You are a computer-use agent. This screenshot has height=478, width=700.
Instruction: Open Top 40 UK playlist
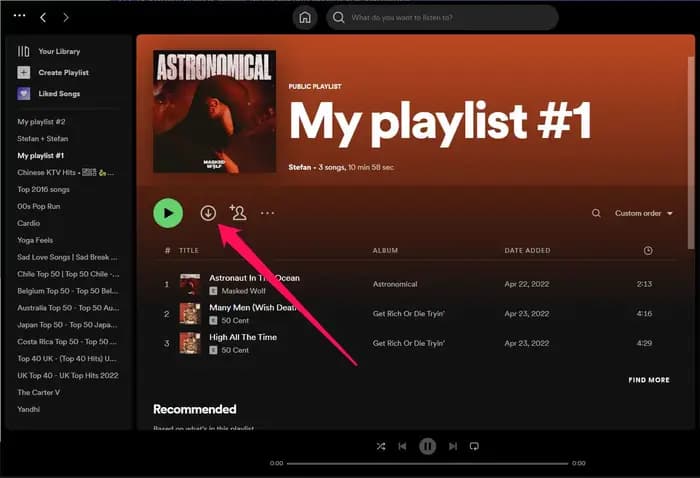tap(67, 359)
